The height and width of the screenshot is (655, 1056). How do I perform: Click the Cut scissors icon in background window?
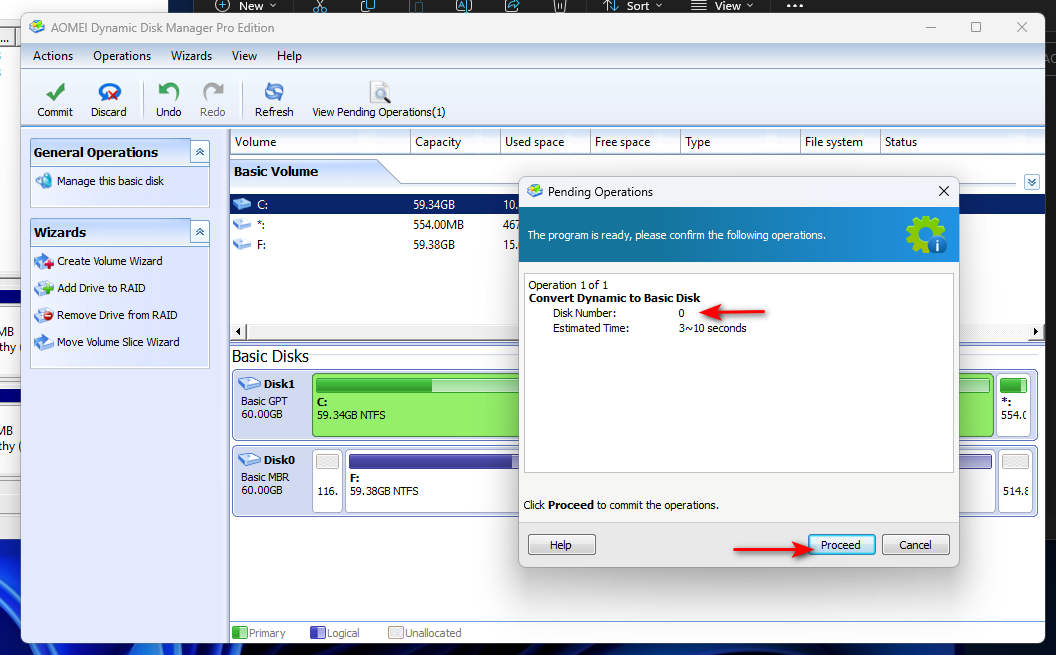(320, 6)
